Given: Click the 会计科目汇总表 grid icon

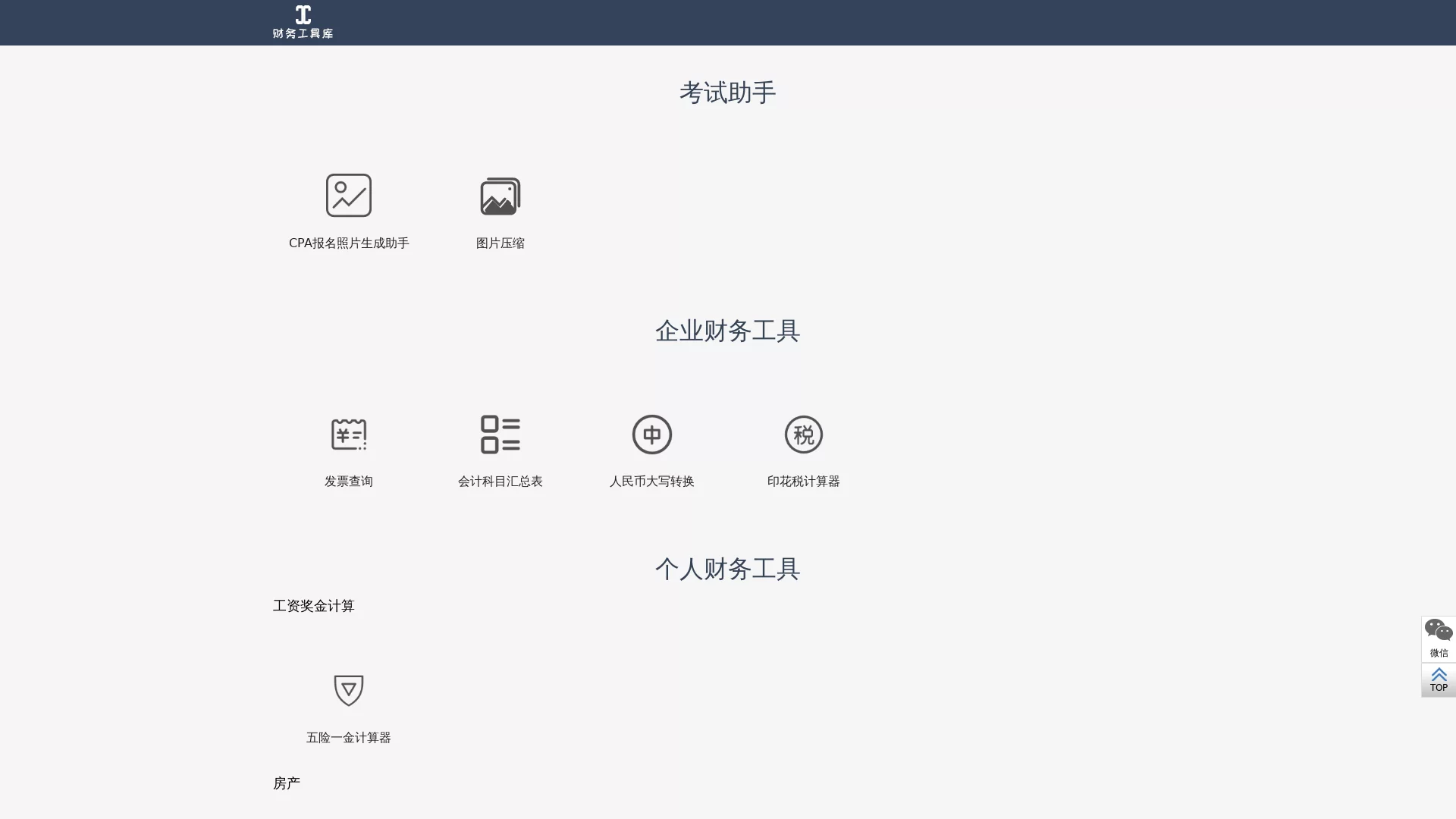Looking at the screenshot, I should 500,434.
